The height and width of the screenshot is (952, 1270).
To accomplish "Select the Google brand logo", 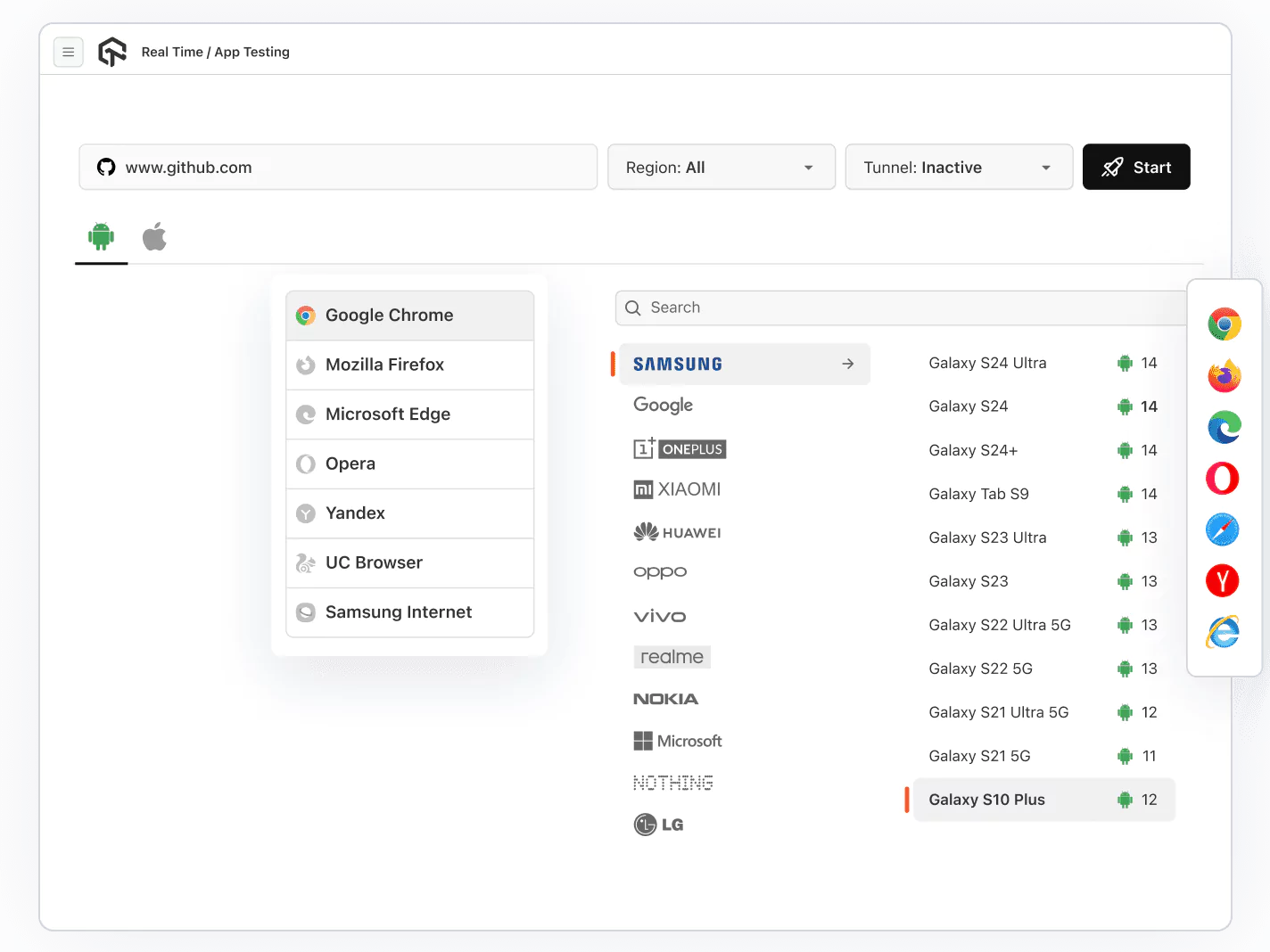I will (664, 406).
